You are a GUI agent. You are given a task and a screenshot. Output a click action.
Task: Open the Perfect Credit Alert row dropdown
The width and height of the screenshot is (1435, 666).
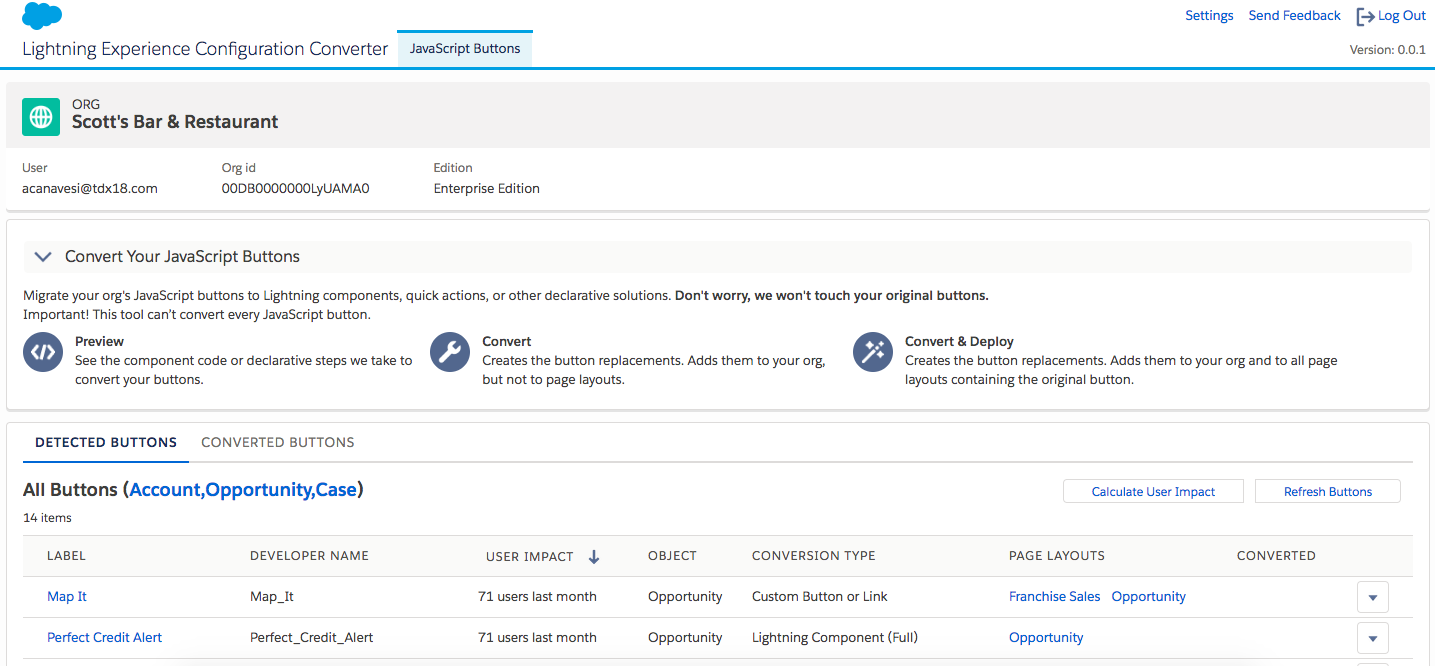(1372, 638)
